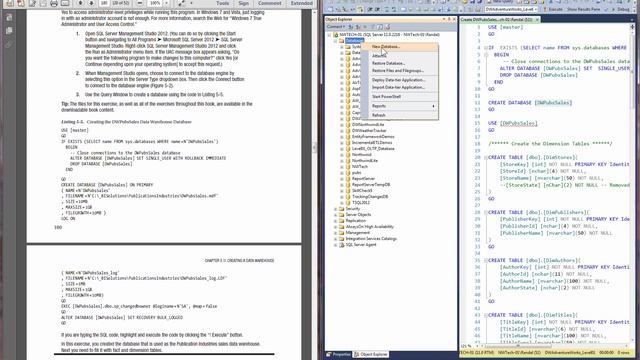Choose Attach in the context menu
The image size is (640, 360).
(379, 56)
